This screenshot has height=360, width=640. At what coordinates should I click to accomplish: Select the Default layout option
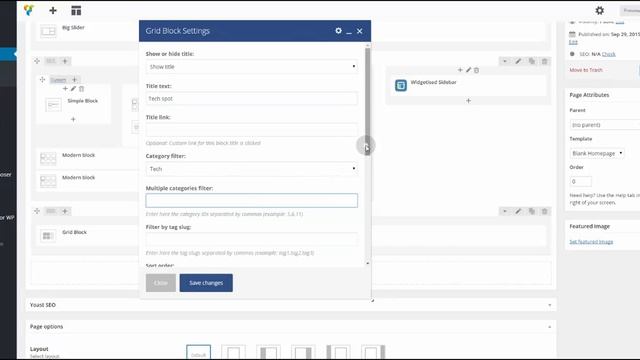[199, 352]
